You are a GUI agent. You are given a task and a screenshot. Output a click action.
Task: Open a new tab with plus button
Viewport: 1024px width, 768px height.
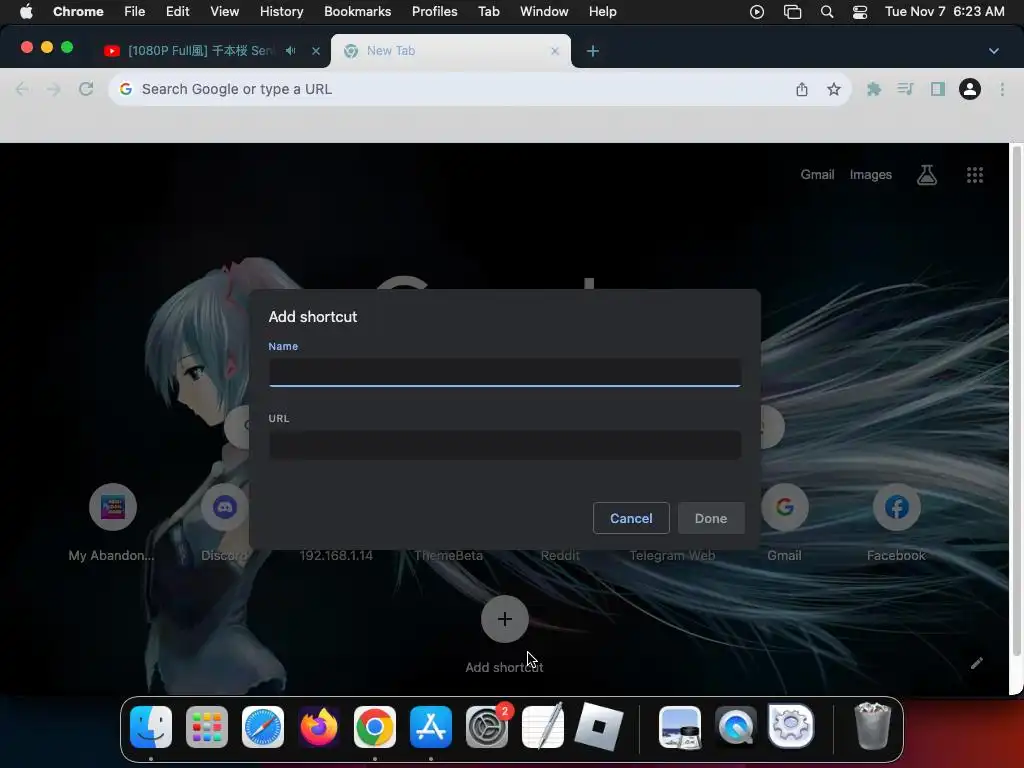[592, 51]
